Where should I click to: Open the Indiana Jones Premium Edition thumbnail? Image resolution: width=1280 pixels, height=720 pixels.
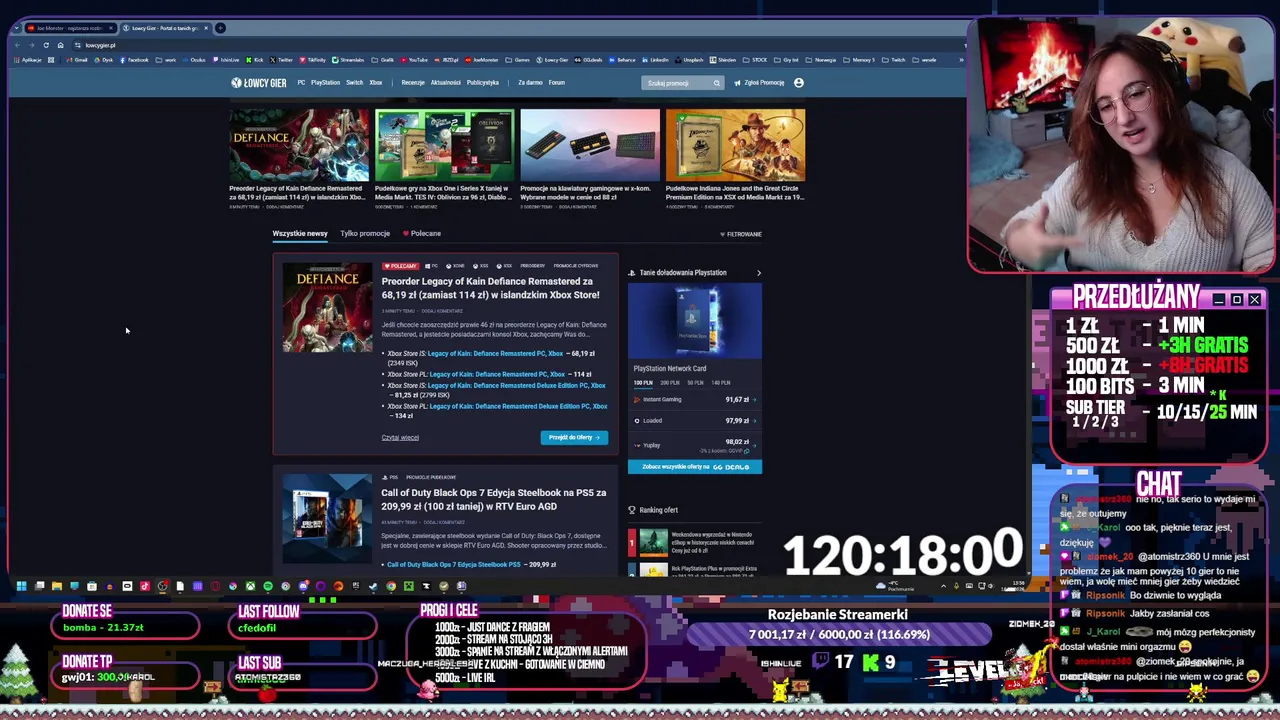coord(735,145)
